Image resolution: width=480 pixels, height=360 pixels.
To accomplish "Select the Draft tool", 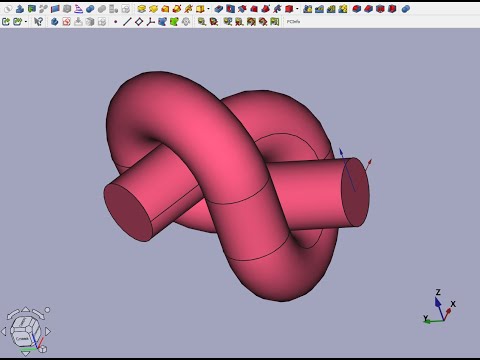I will click(x=380, y=9).
